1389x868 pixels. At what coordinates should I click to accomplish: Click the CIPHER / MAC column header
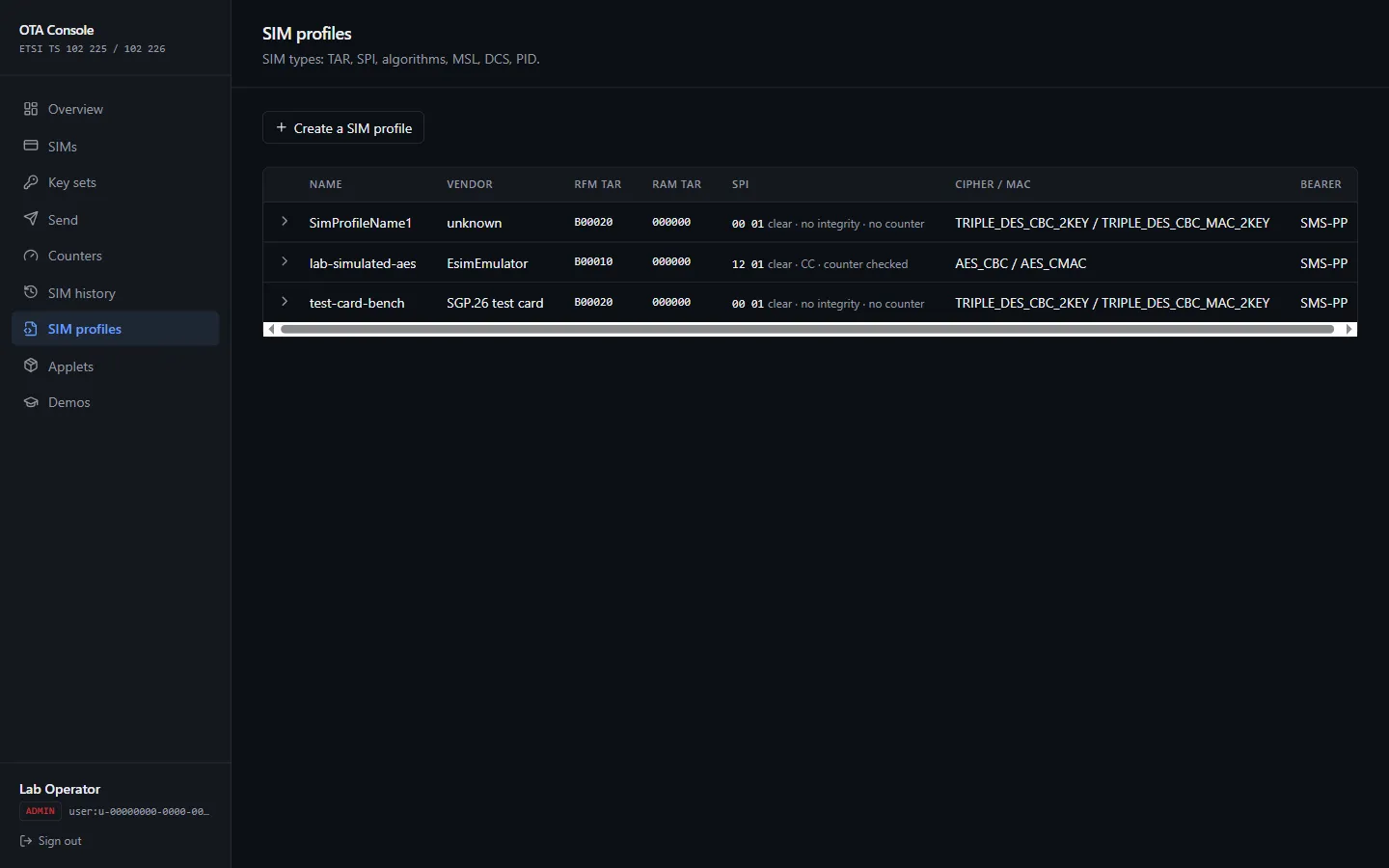pyautogui.click(x=993, y=184)
